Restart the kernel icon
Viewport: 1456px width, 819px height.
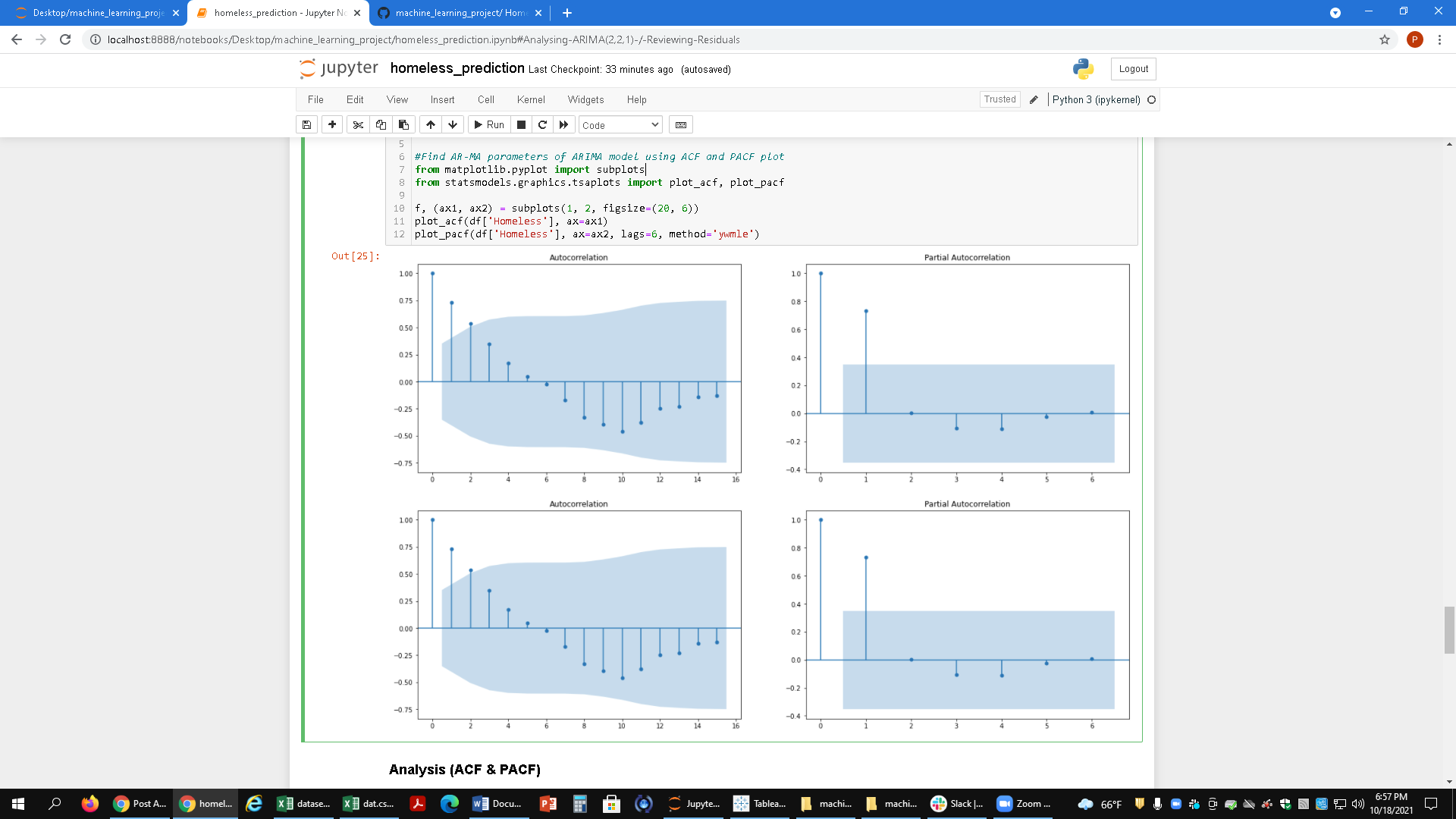tap(542, 124)
